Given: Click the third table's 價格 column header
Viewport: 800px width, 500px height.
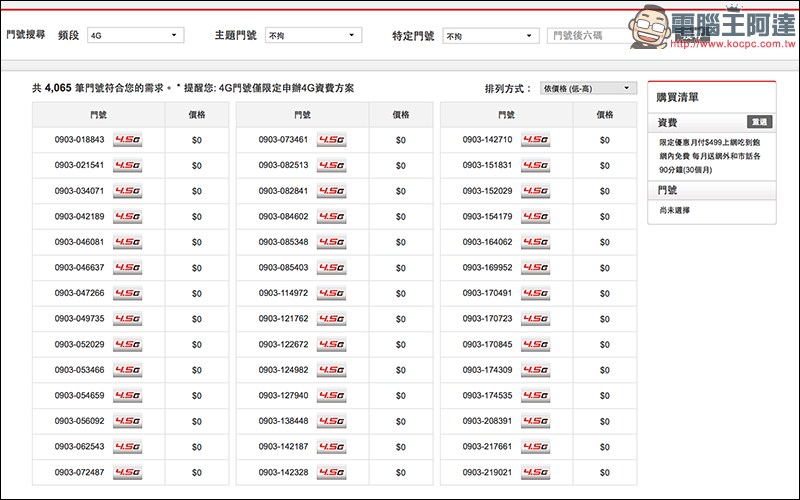Looking at the screenshot, I should tap(605, 115).
